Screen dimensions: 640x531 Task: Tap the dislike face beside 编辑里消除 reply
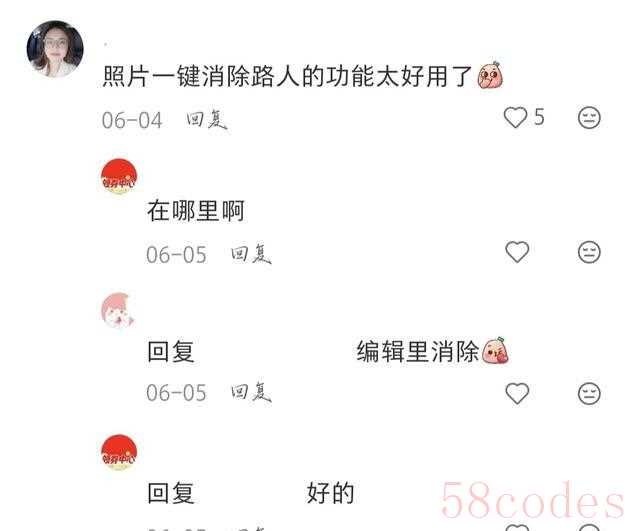click(x=589, y=393)
